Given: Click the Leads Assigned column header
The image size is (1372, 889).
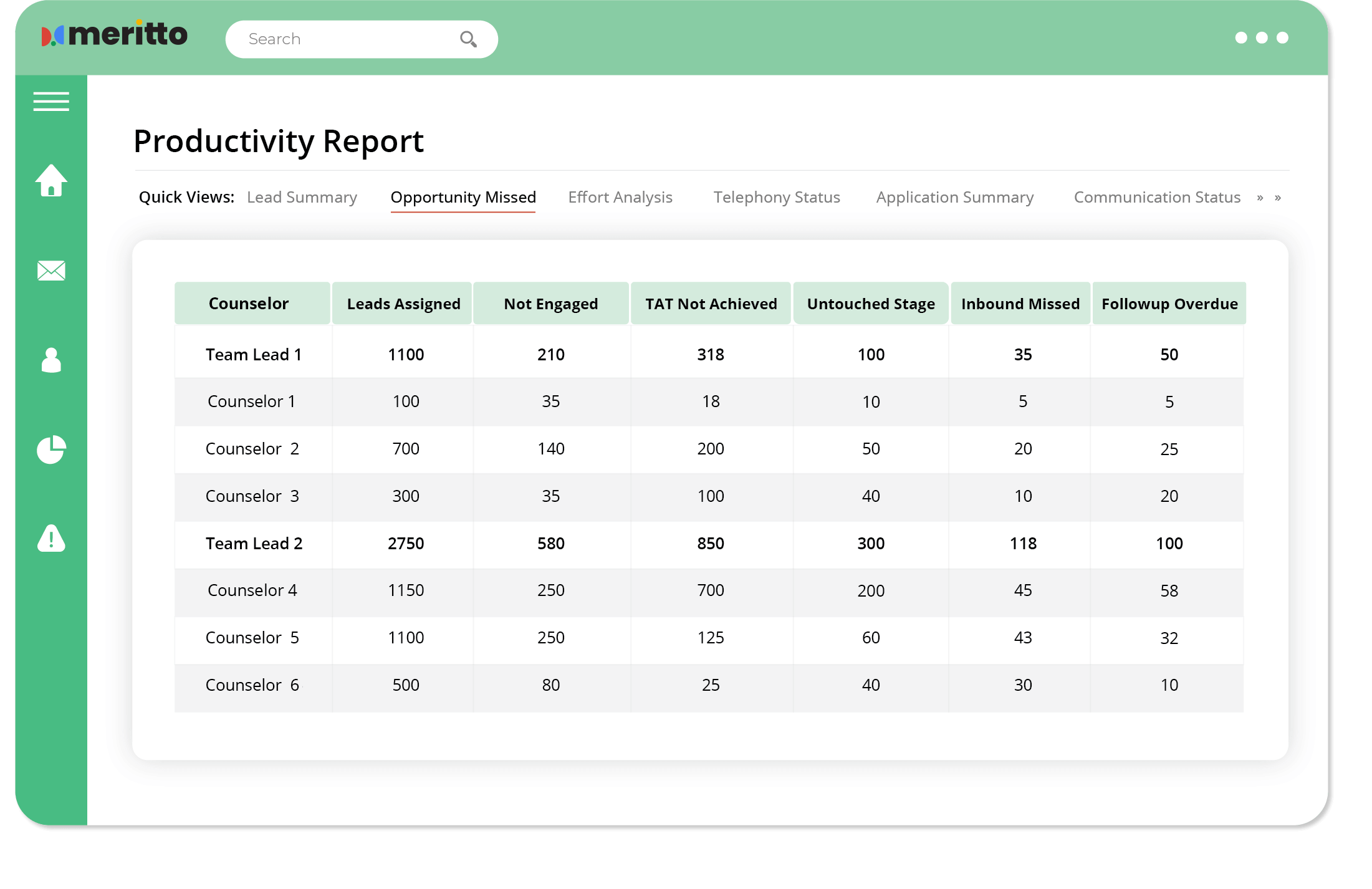Looking at the screenshot, I should click(403, 304).
